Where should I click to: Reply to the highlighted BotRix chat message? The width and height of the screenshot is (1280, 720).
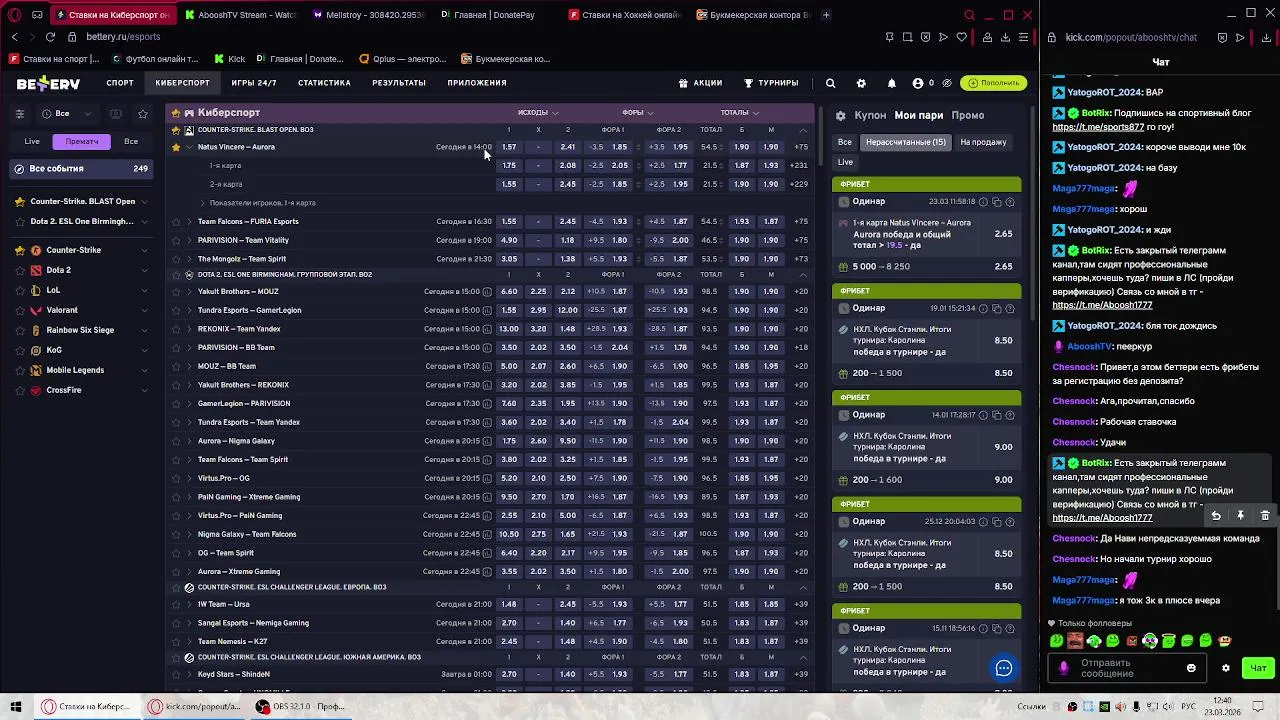click(1216, 516)
